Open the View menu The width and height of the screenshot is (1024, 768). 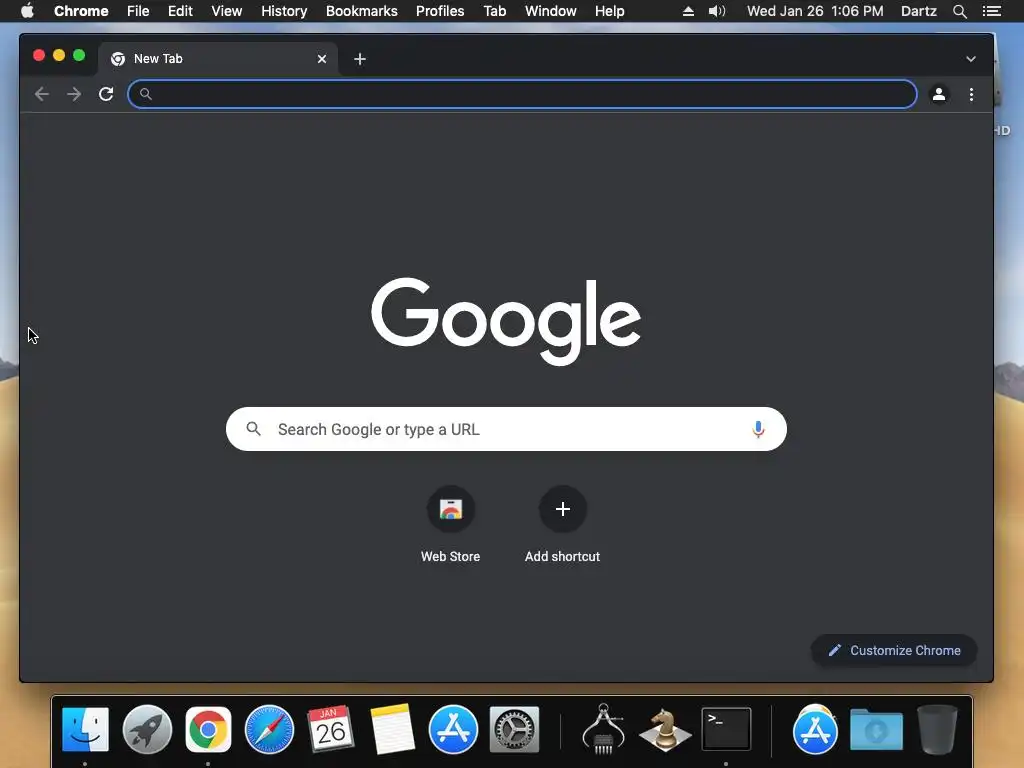point(227,11)
